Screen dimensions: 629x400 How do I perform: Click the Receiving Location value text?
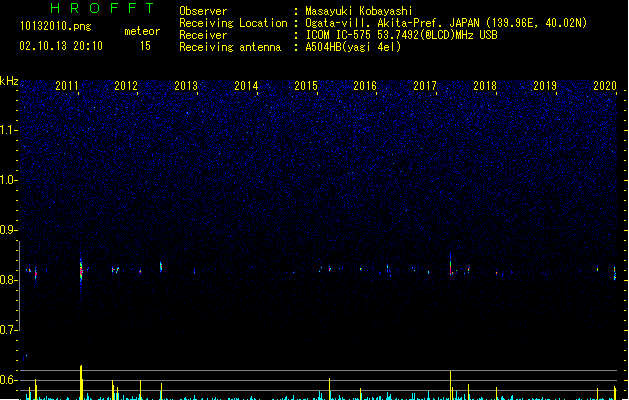click(x=446, y=23)
